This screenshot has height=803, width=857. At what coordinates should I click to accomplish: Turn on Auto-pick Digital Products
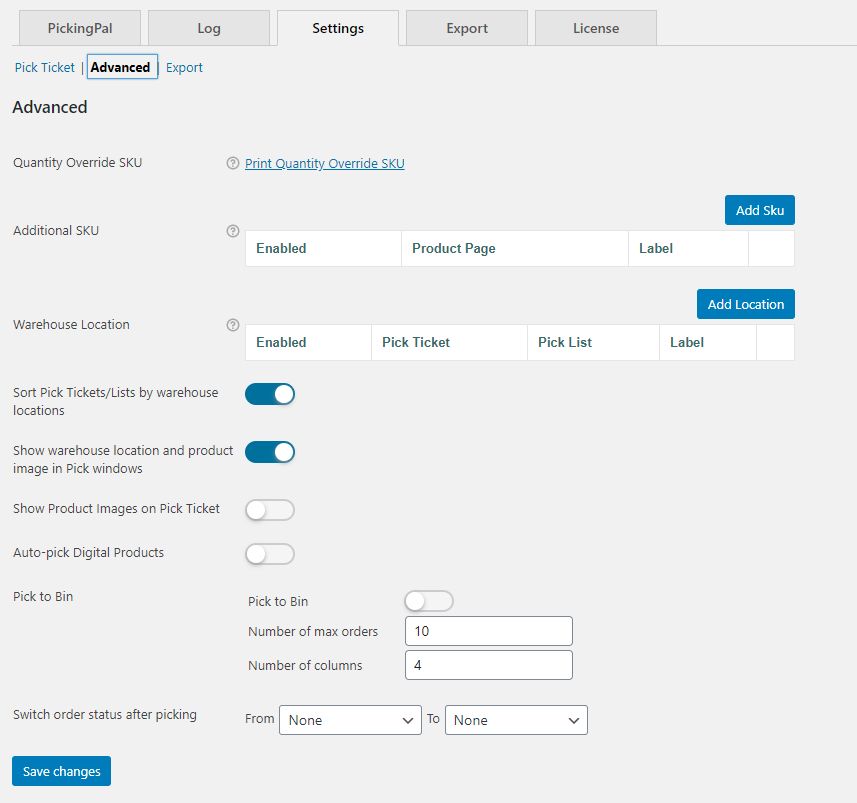click(270, 554)
